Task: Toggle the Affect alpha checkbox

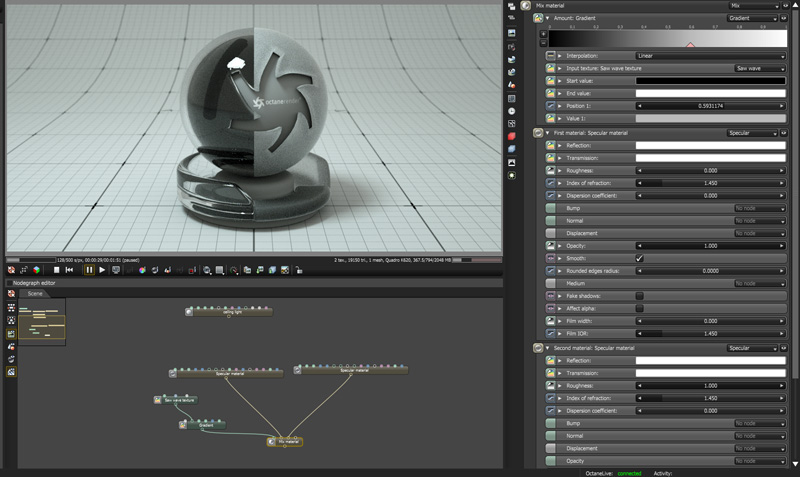Action: [x=639, y=309]
